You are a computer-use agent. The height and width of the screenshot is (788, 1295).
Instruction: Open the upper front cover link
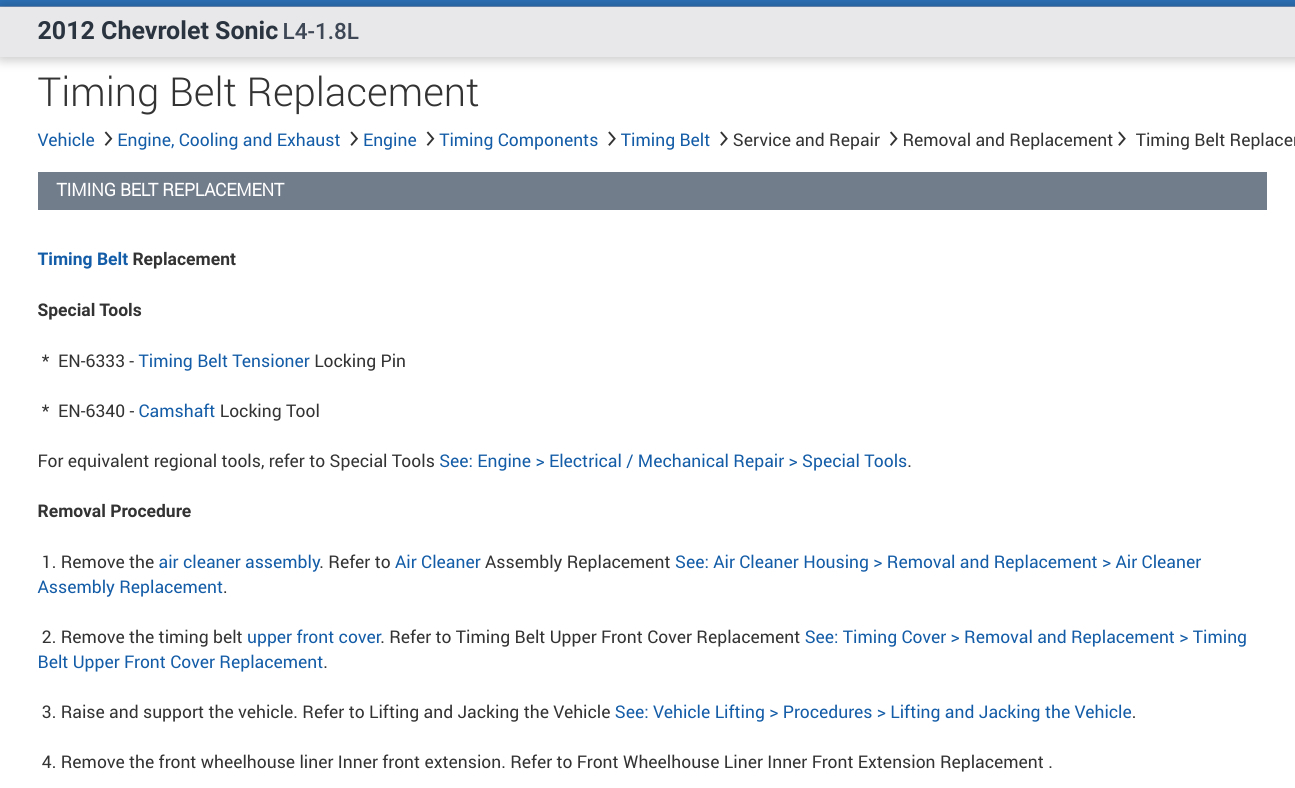click(x=314, y=637)
